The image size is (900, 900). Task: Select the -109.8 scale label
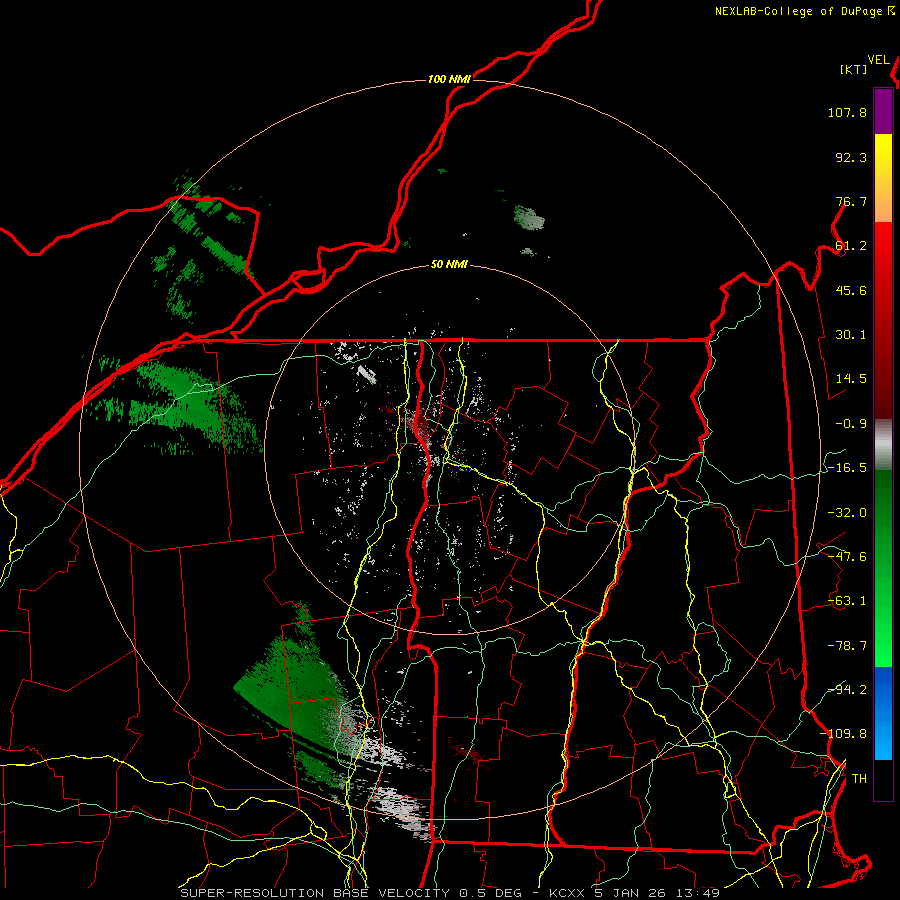tap(844, 734)
